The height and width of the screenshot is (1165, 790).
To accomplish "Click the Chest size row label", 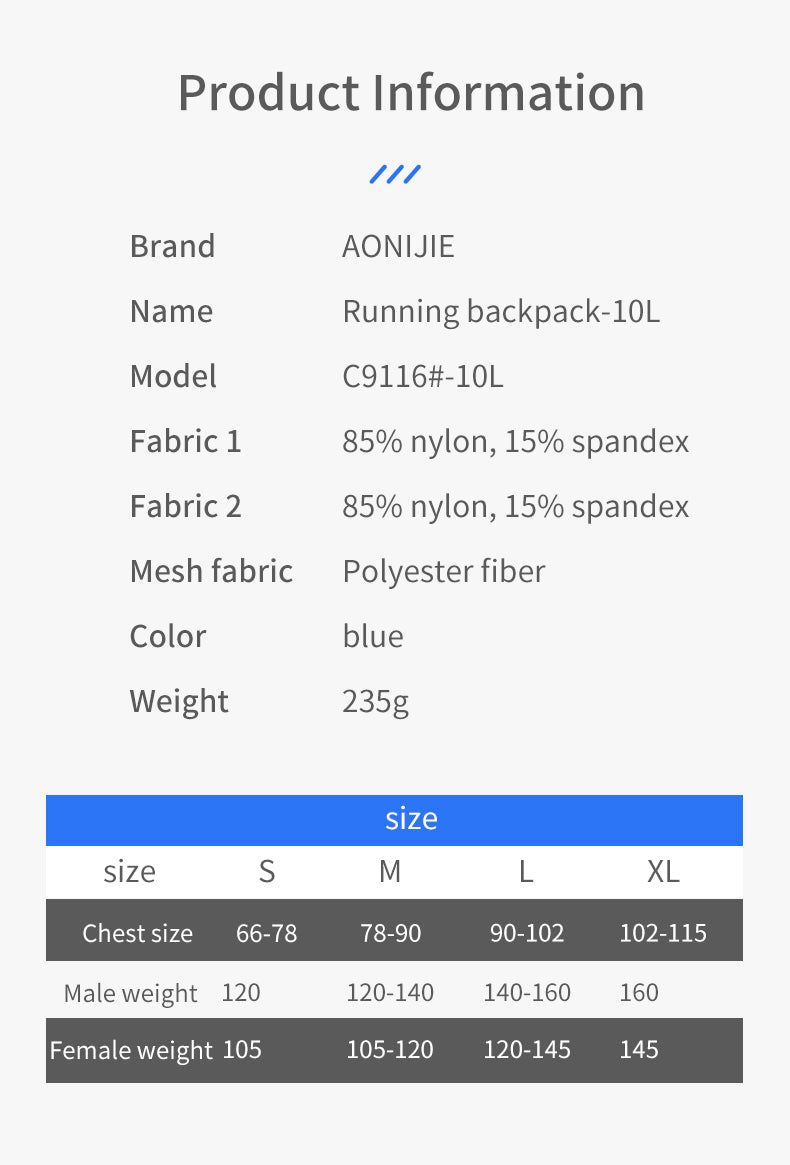I will 137,933.
